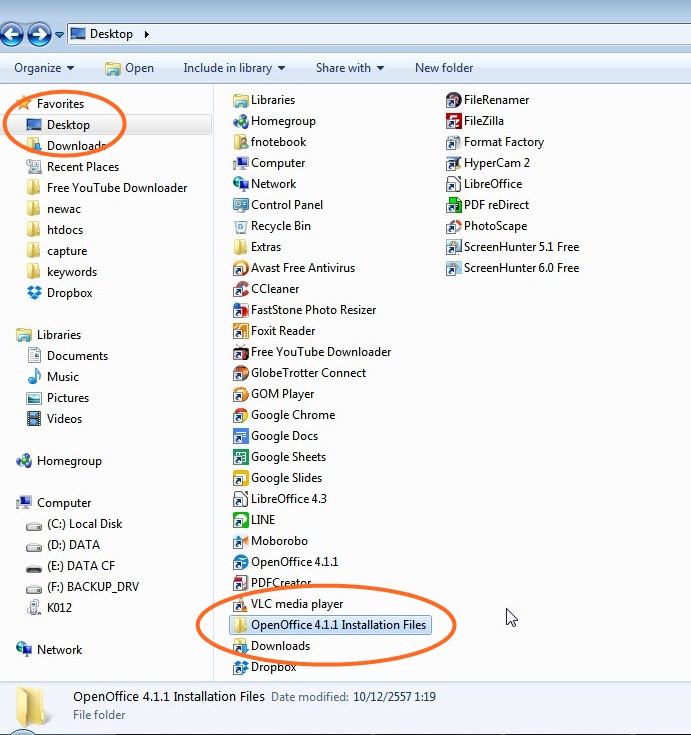Screen dimensions: 691x735
Task: Open the (E:) DATA CF drive
Action: (x=70, y=566)
